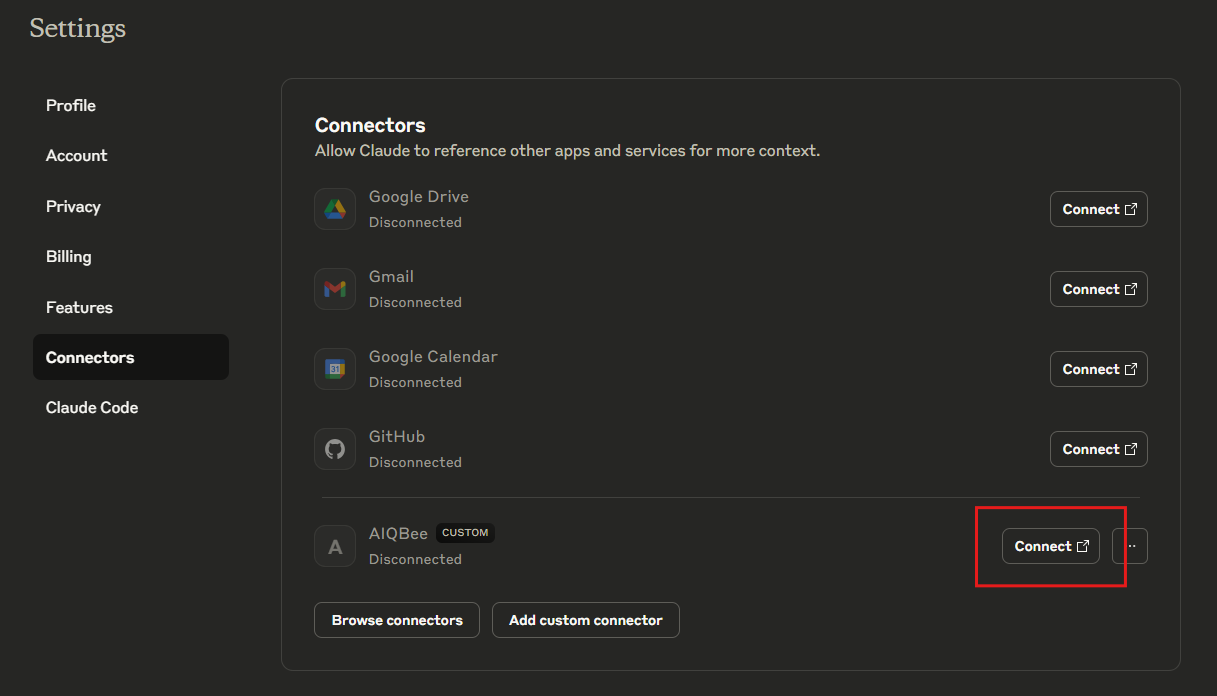Connect the AIQBee custom connector

(1050, 546)
